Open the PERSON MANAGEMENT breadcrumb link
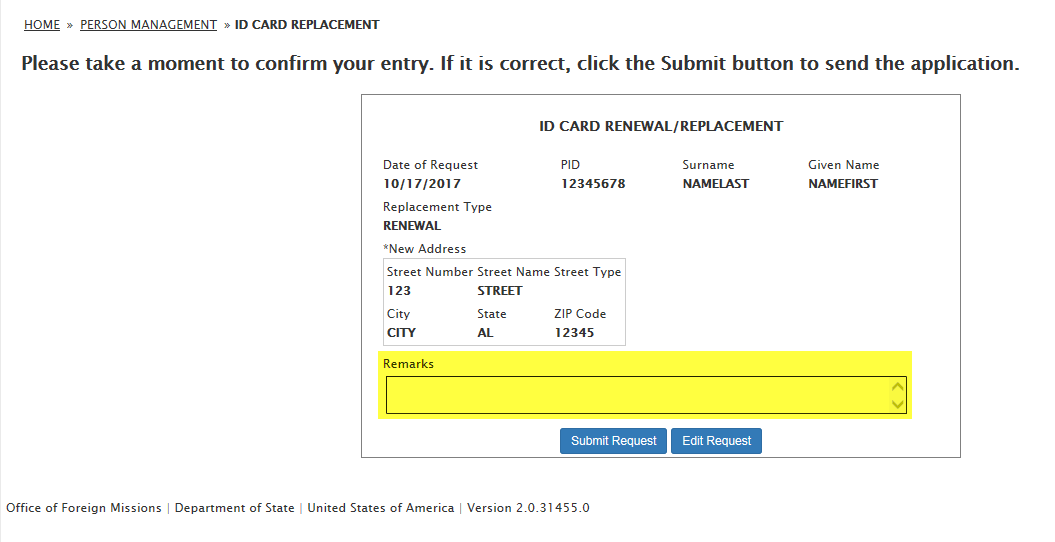The width and height of the screenshot is (1055, 542). tap(148, 24)
